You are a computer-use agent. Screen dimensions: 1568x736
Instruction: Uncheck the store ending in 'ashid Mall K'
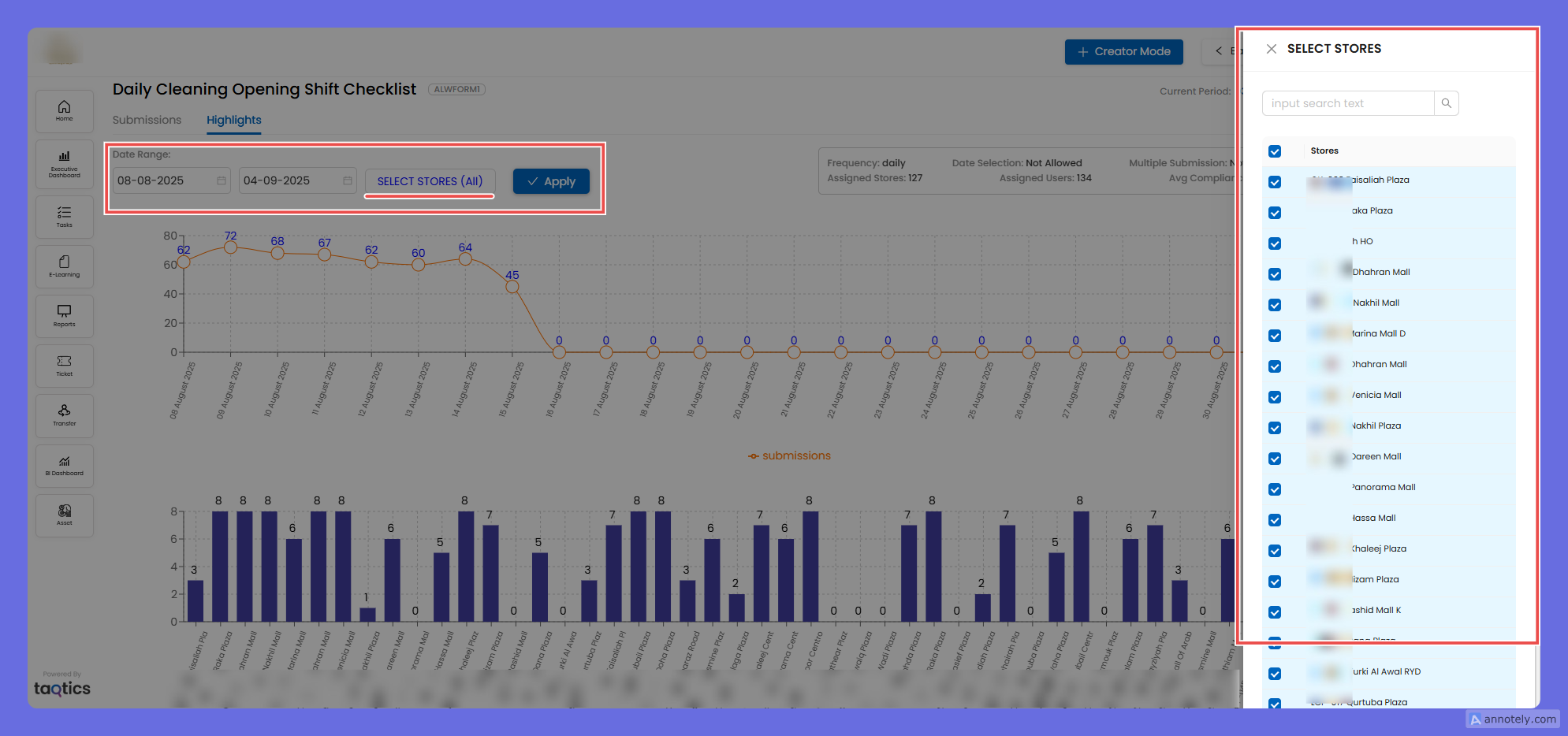(1275, 612)
